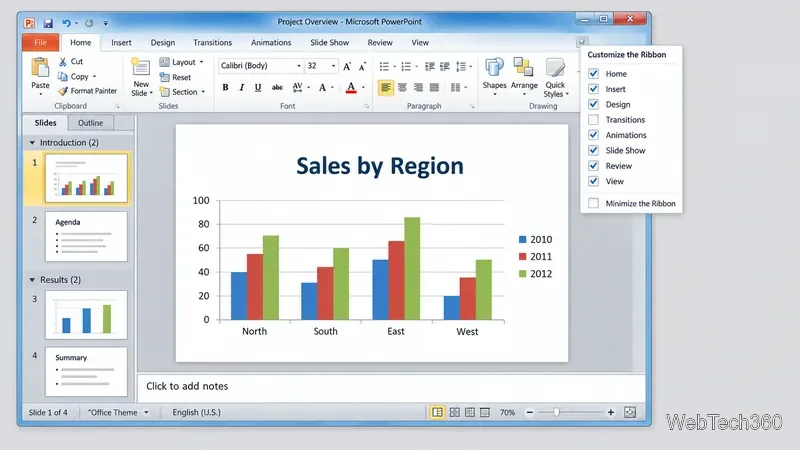This screenshot has width=800, height=450.
Task: Click the Align Text Left icon
Action: click(386, 88)
